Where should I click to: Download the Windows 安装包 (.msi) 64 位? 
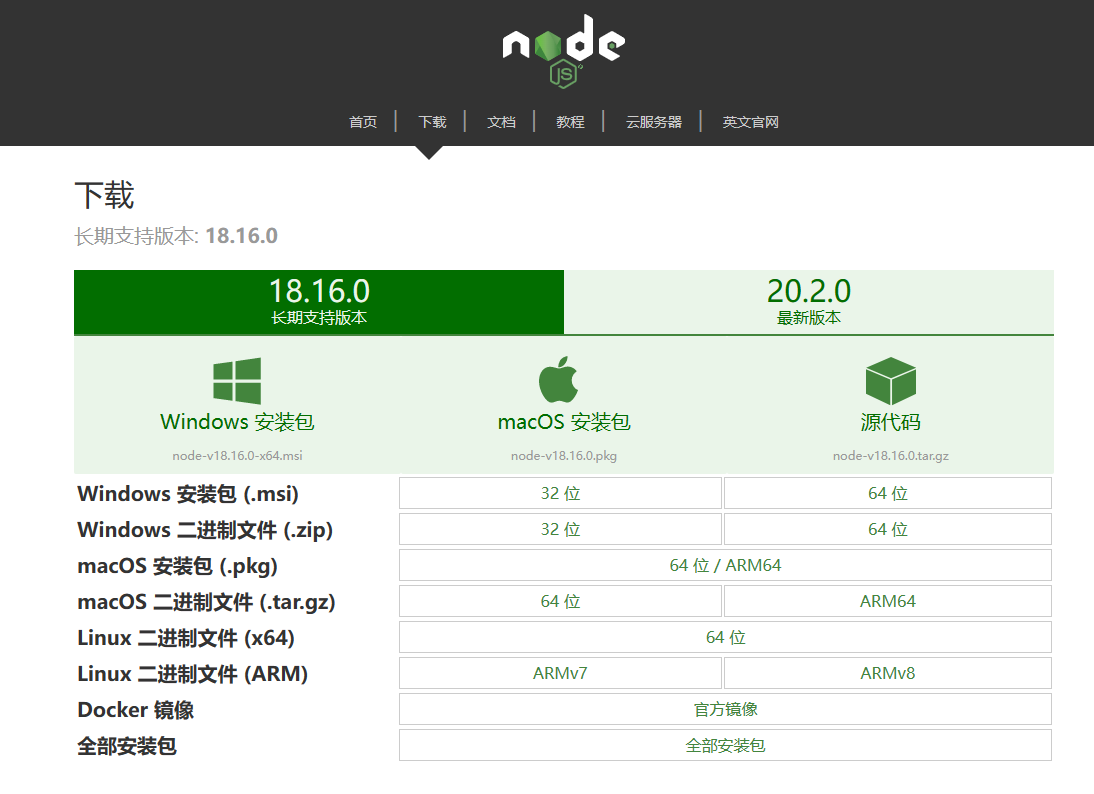coord(886,492)
